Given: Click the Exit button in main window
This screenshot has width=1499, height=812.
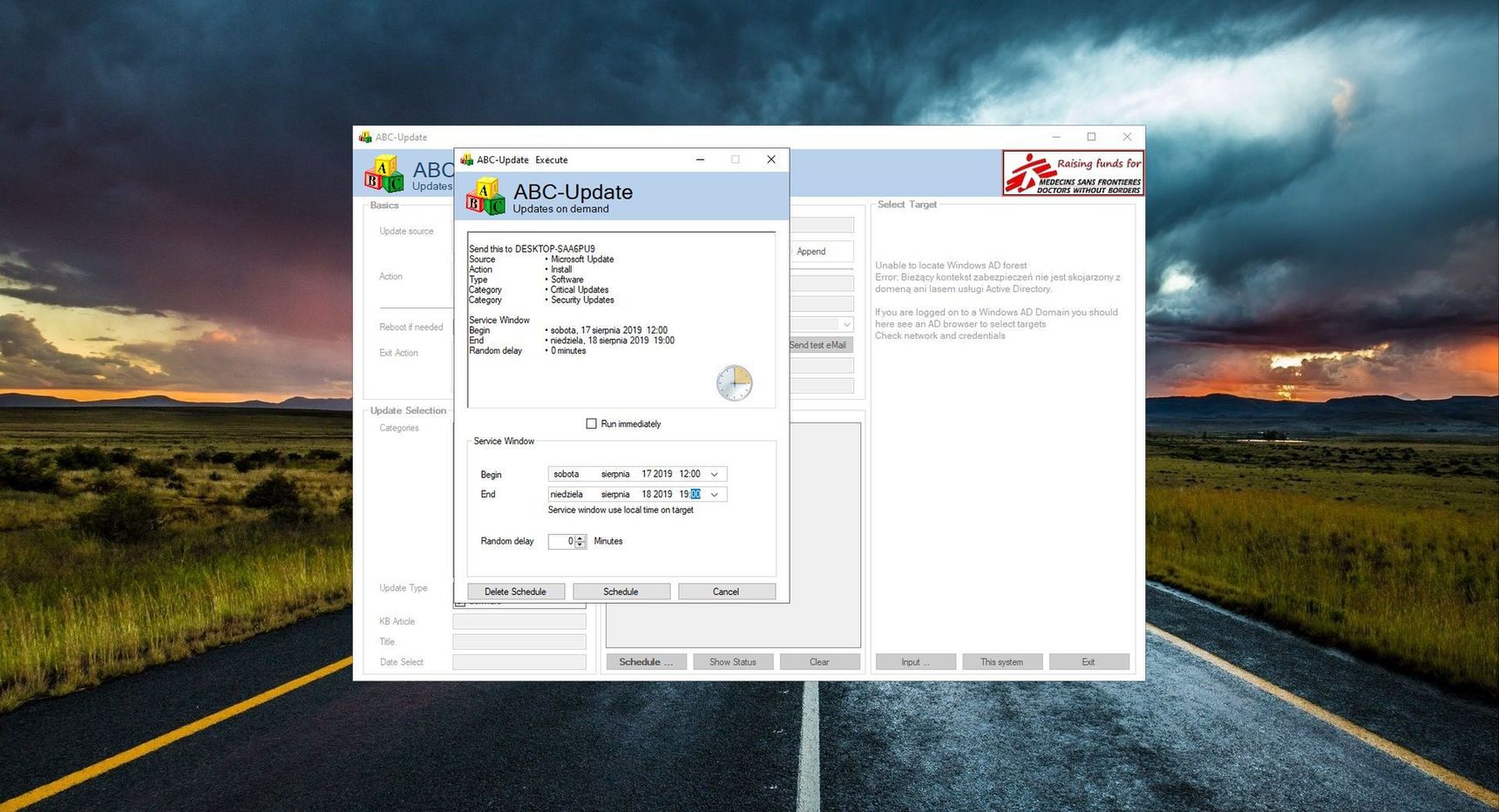Looking at the screenshot, I should click(1089, 662).
